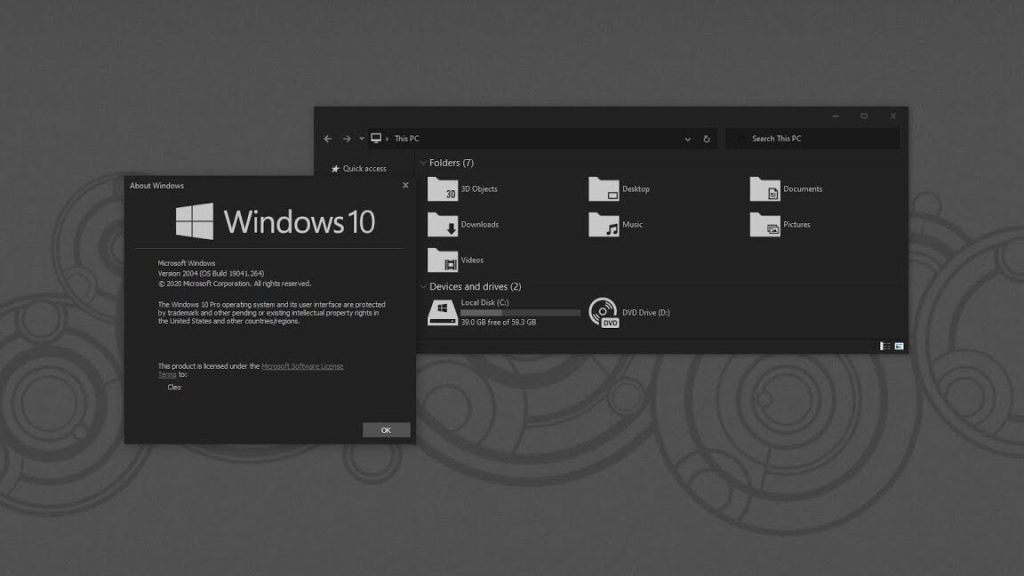Switch to large icons view layout
1024x576 pixels.
click(899, 346)
